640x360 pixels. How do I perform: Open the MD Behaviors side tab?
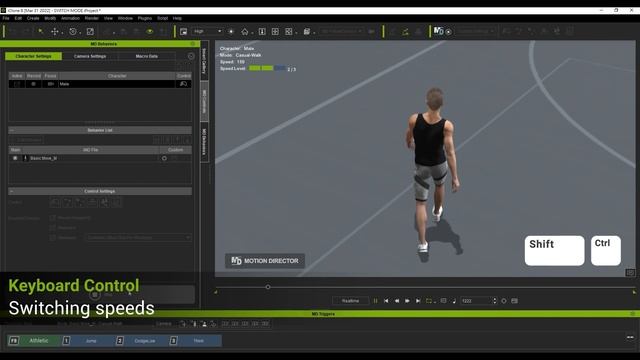tap(204, 142)
